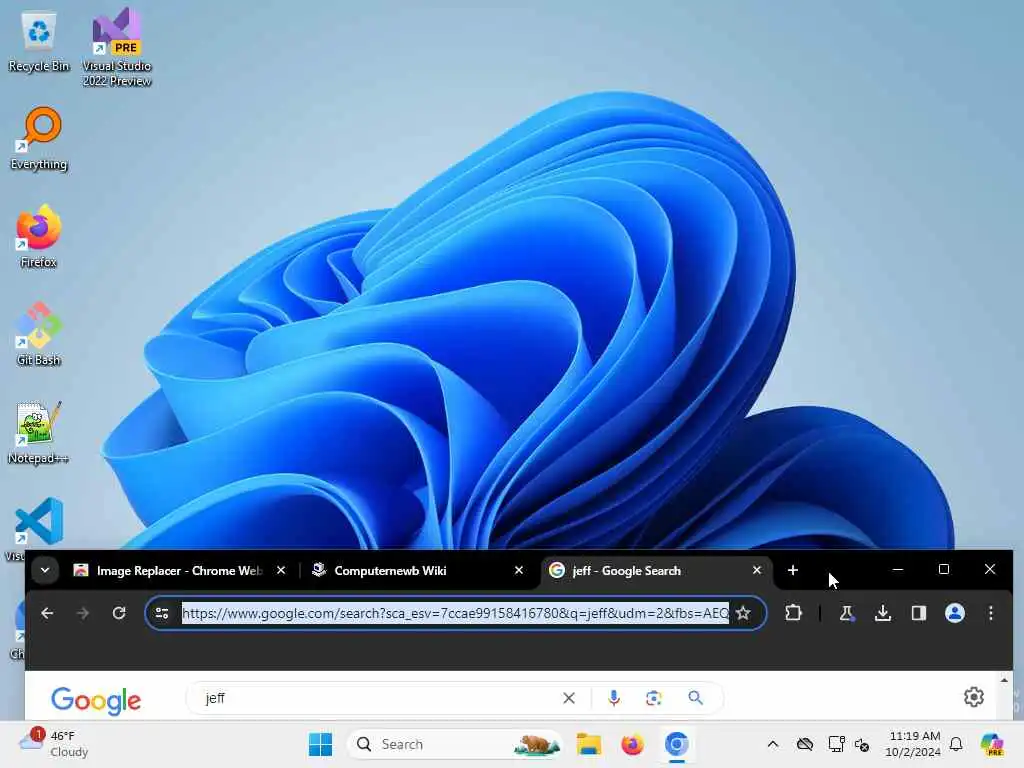Open a new Chrome tab
Screen dimensions: 1024x768
coord(793,570)
